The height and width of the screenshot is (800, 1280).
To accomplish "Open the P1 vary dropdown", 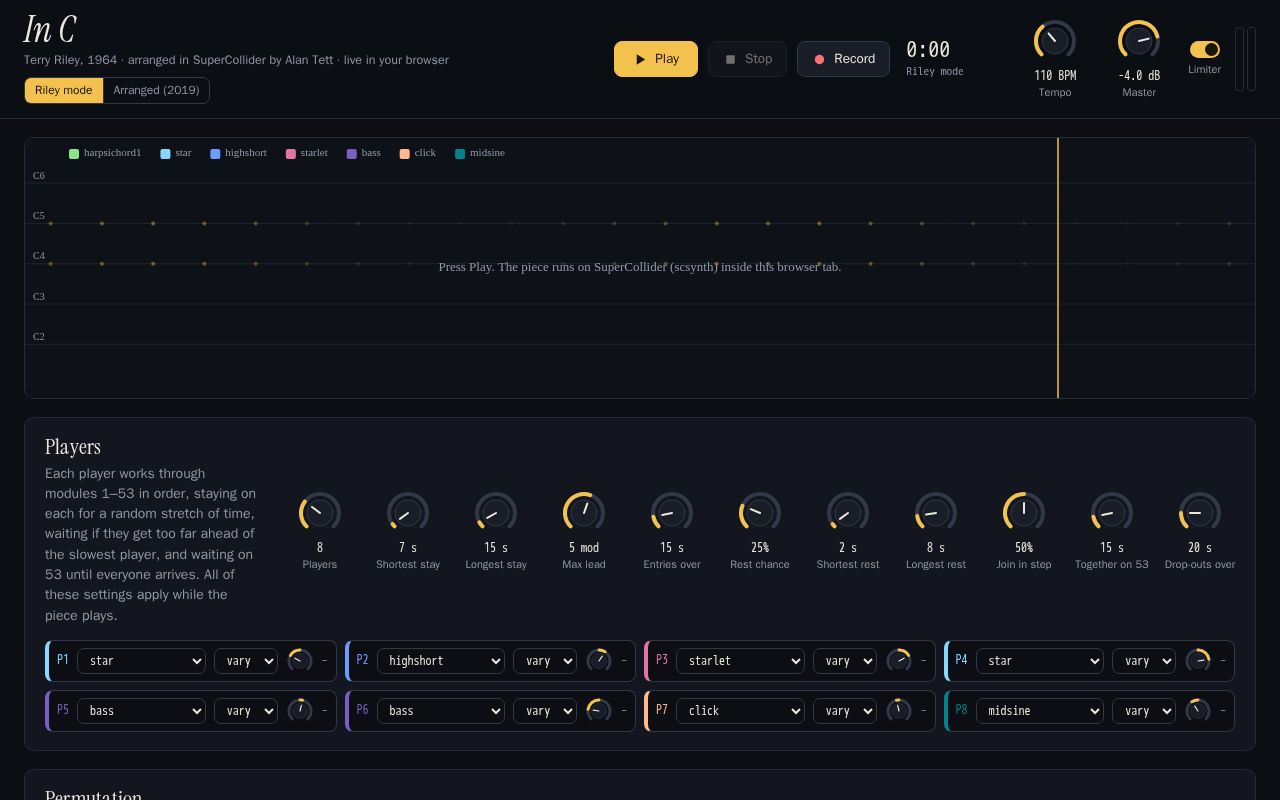I will point(246,661).
